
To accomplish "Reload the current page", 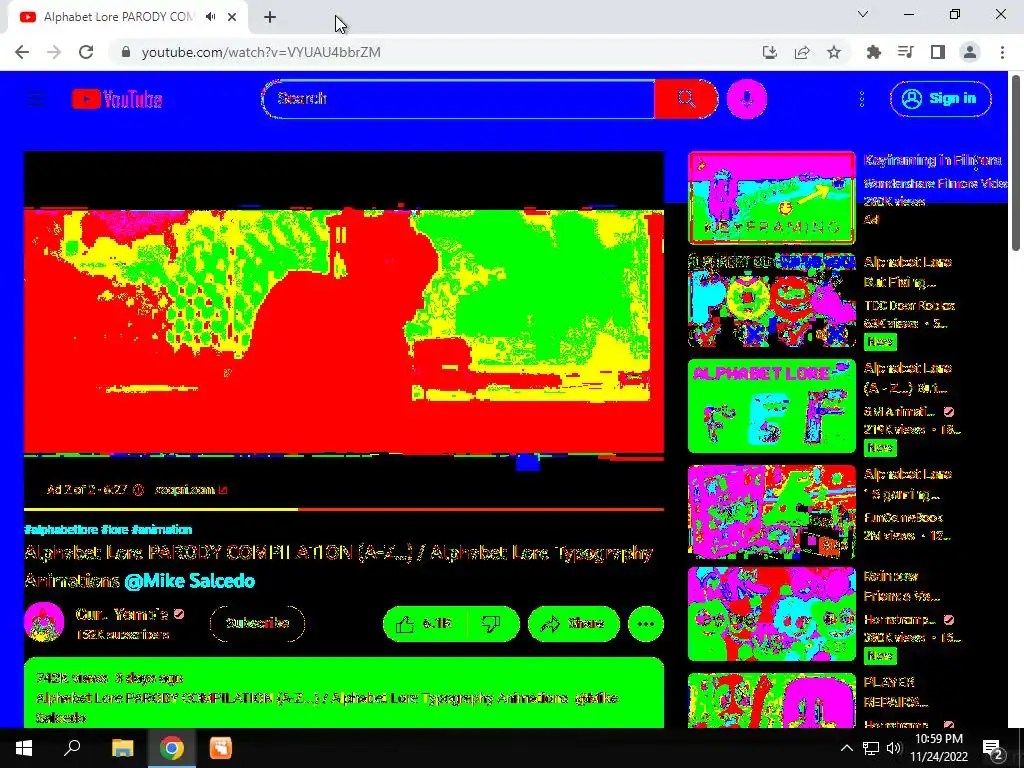I will pos(86,52).
